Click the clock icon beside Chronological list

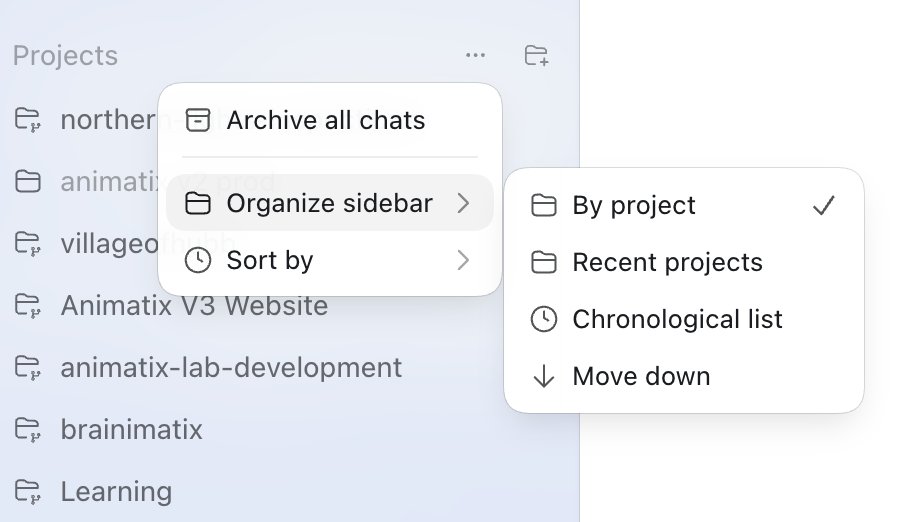click(544, 319)
